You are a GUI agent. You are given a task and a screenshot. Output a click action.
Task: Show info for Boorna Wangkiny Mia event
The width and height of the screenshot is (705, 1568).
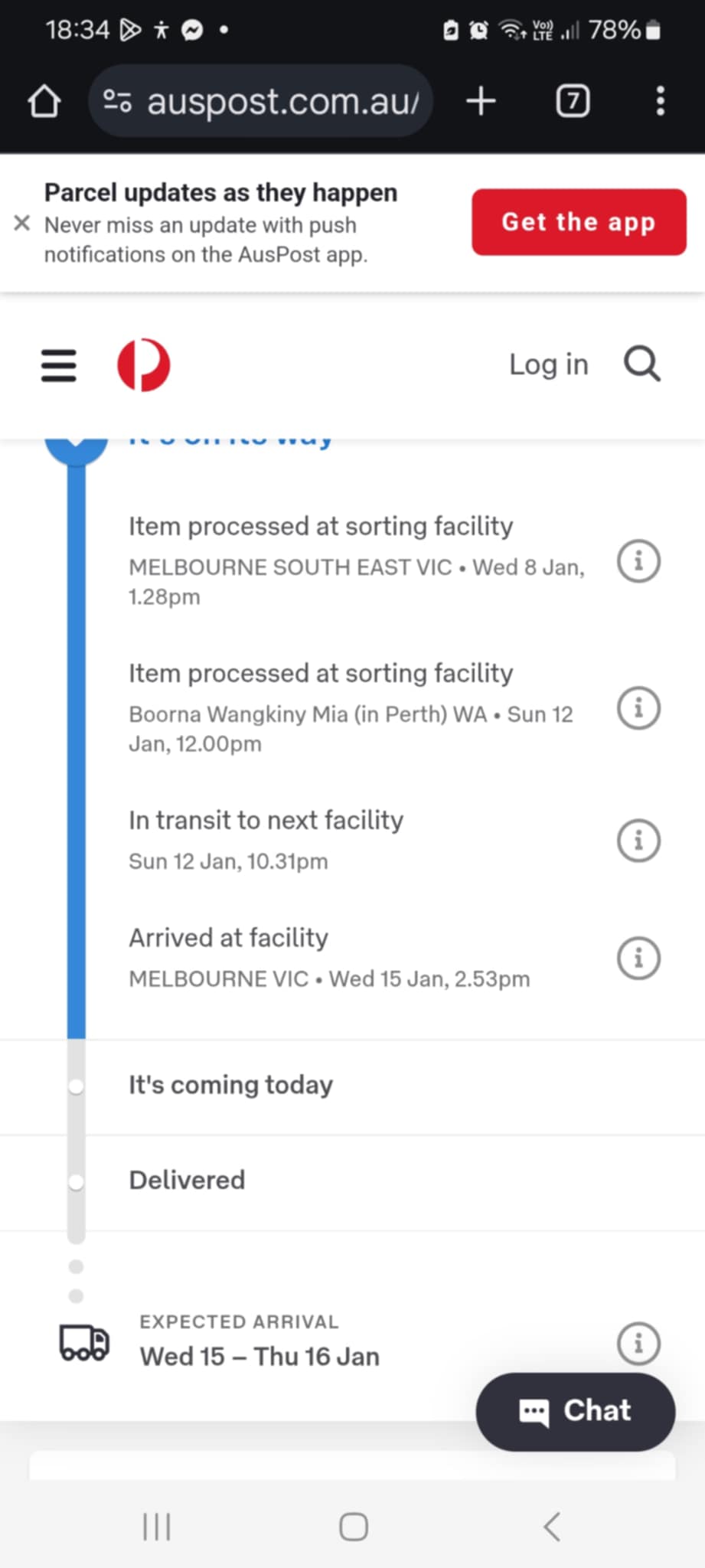click(638, 708)
